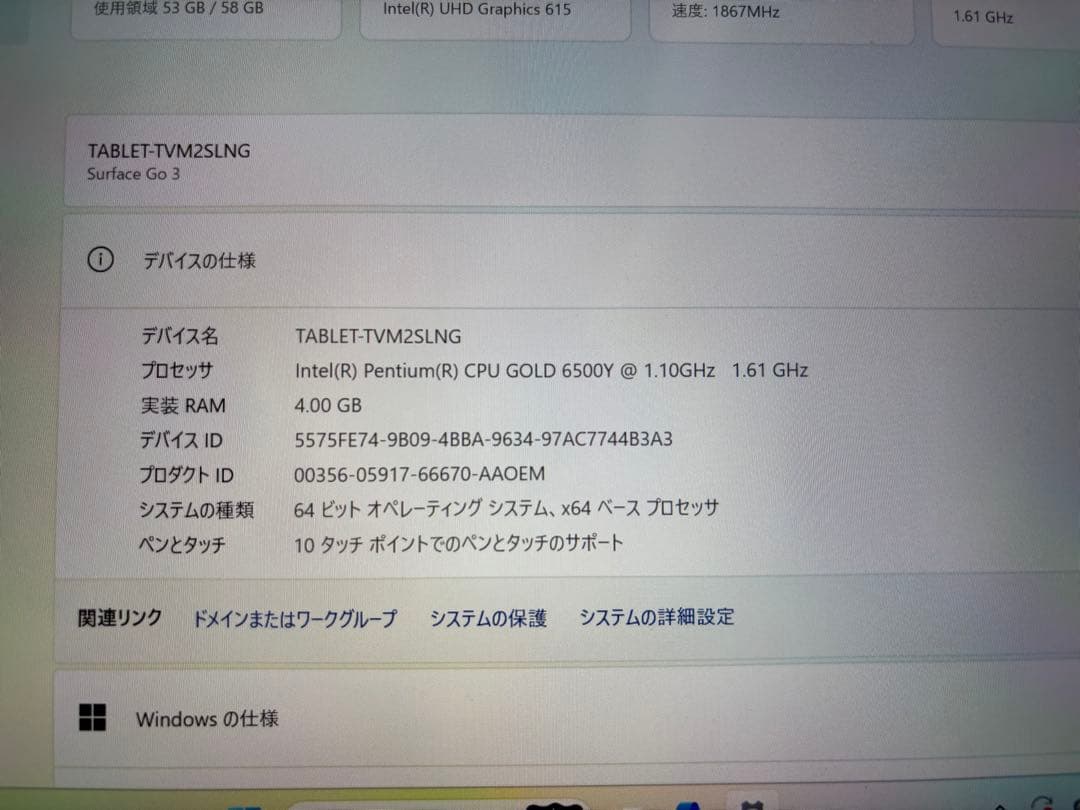Image resolution: width=1080 pixels, height=810 pixels.
Task: Open ドメインまたはワークグループ link
Action: [x=295, y=619]
